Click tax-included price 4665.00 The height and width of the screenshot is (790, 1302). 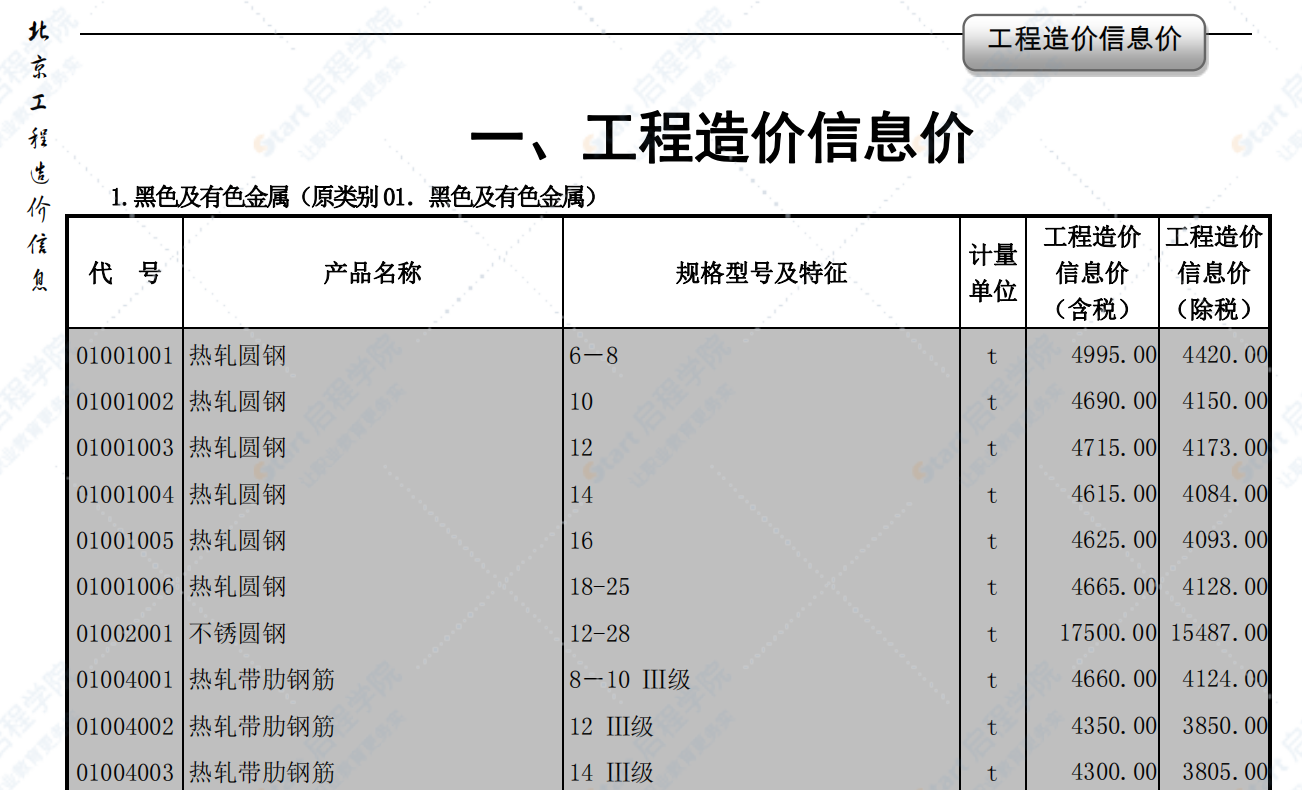[1114, 587]
